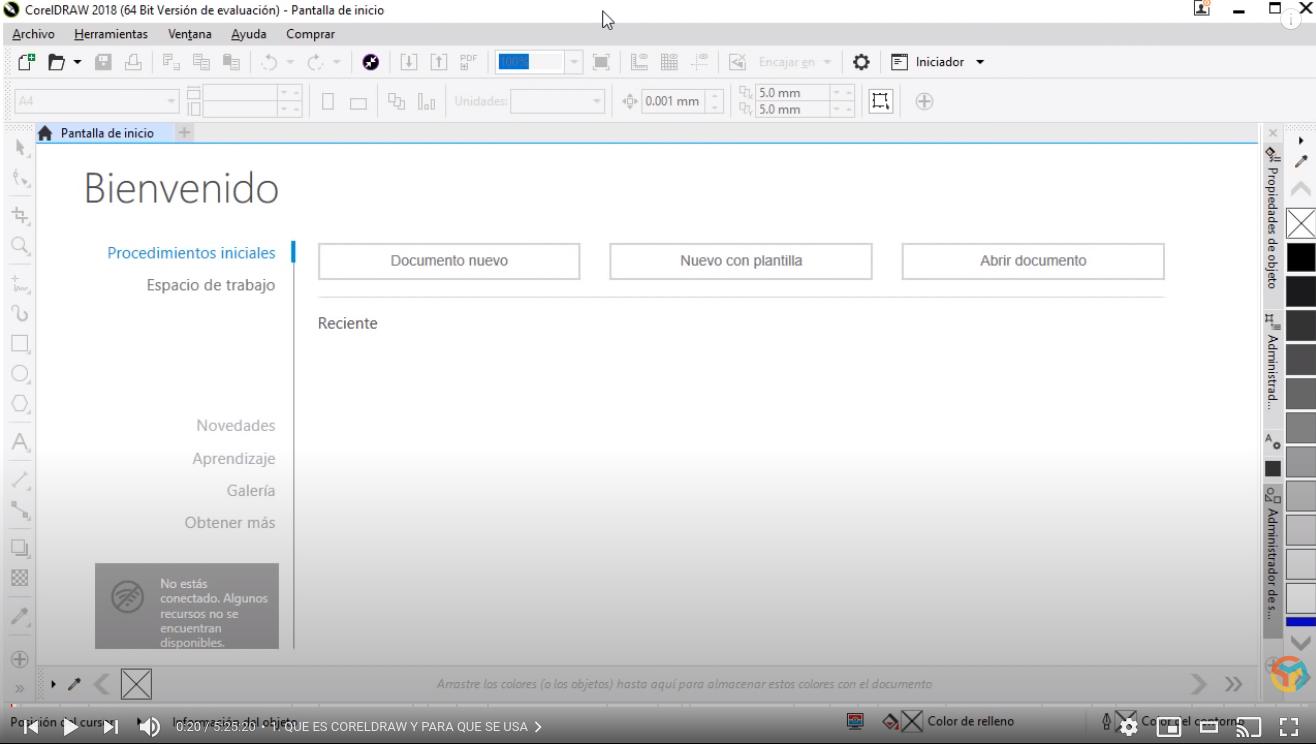Screen dimensions: 1316x744
Task: Click the Print icon in the toolbar
Action: click(133, 62)
